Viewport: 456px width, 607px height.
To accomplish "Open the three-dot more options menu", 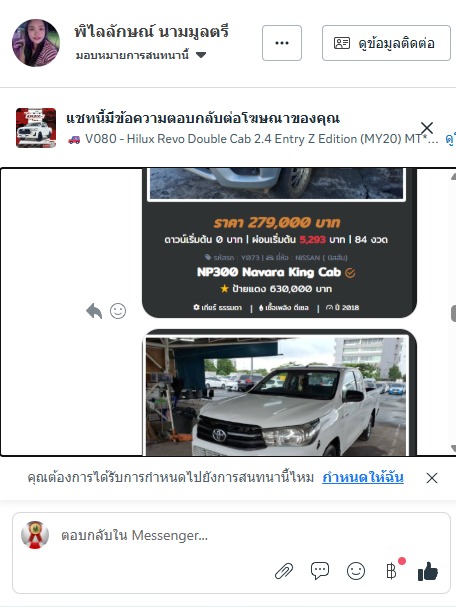I will pyautogui.click(x=281, y=43).
